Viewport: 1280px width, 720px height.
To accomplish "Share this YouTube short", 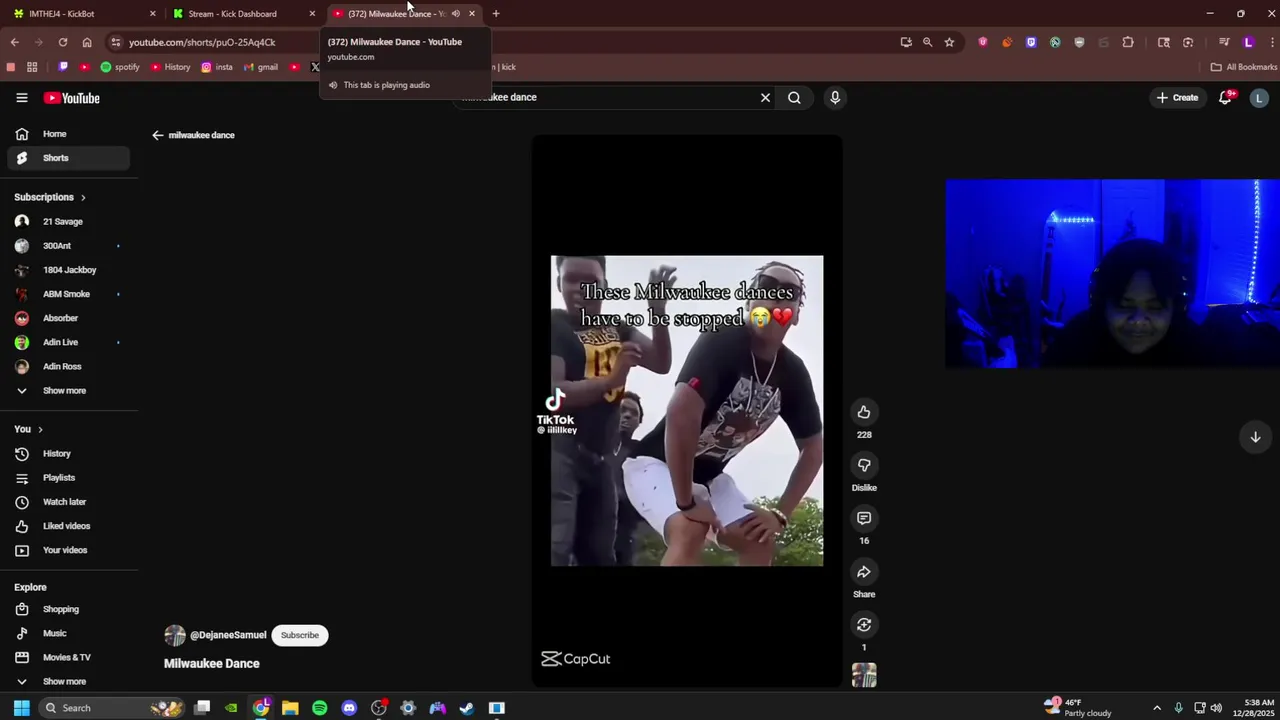I will coord(864,572).
